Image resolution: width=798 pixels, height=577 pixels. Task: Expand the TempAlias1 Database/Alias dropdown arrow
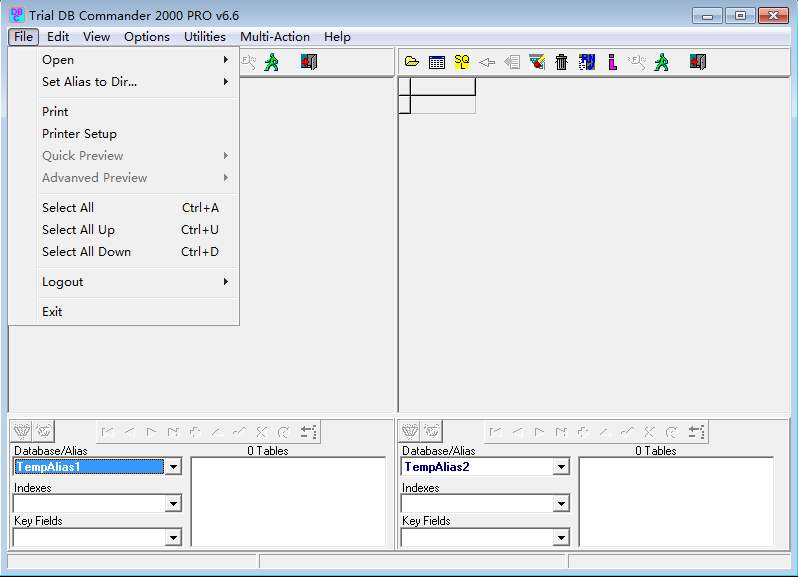tap(173, 467)
